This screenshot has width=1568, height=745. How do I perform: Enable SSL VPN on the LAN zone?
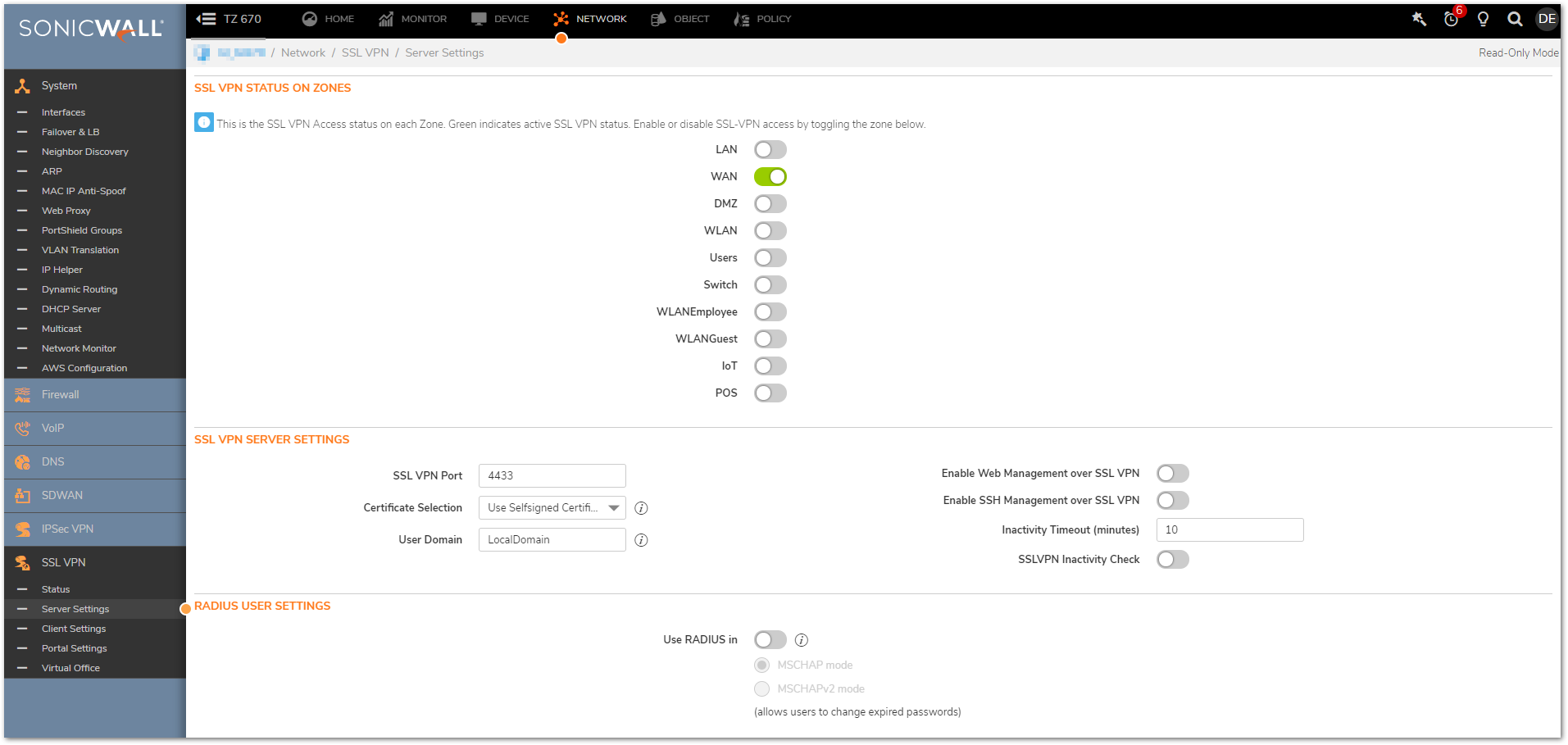770,150
